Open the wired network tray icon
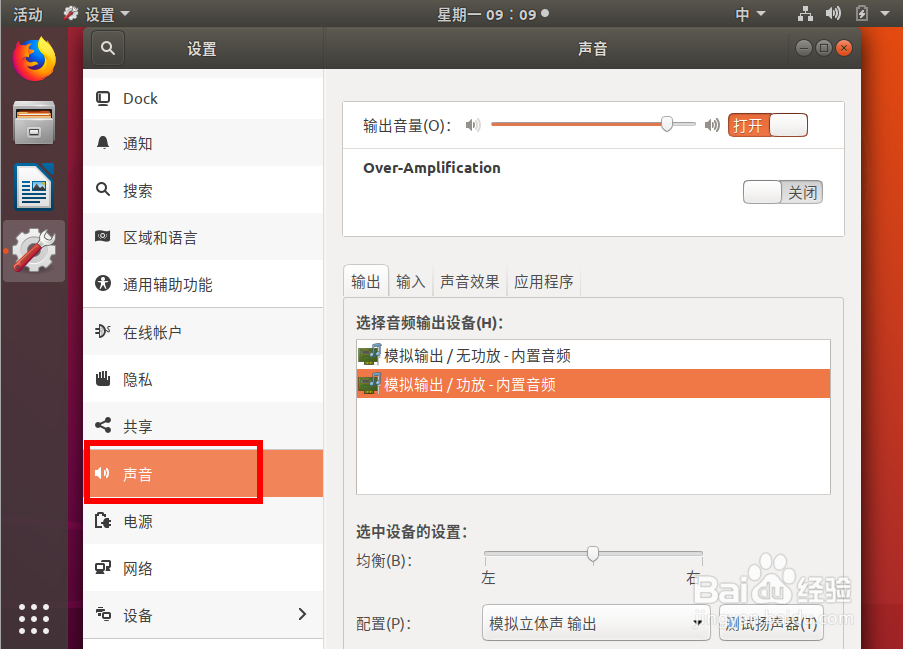Image resolution: width=903 pixels, height=649 pixels. (x=805, y=13)
